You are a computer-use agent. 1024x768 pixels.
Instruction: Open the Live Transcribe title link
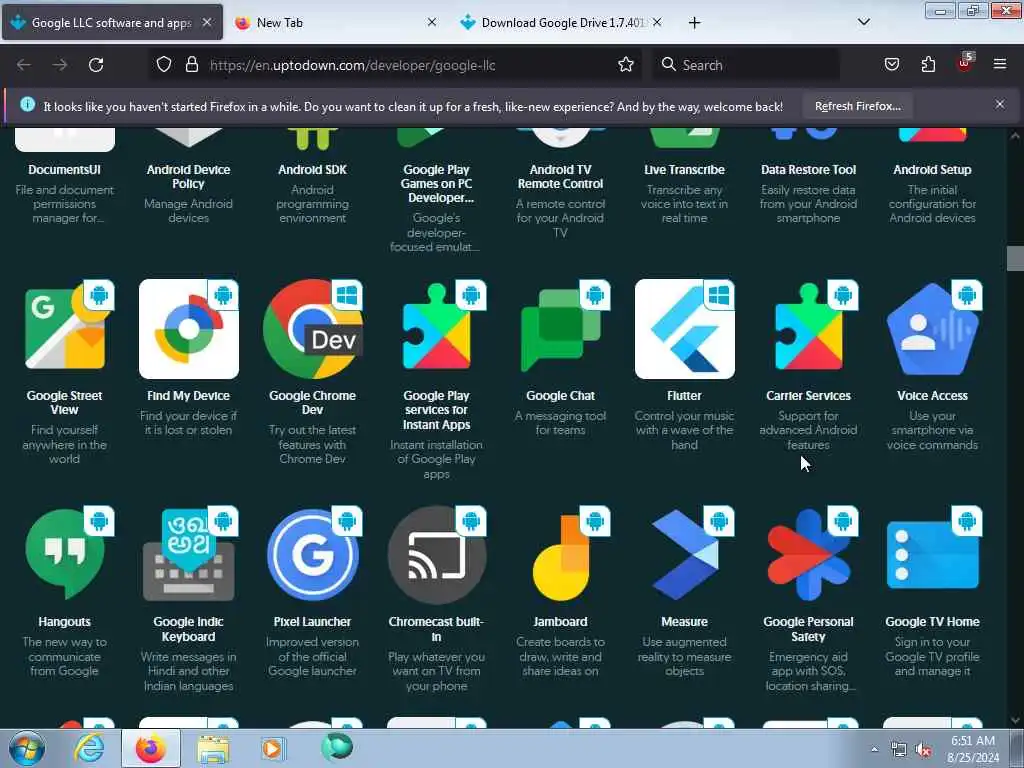[684, 170]
